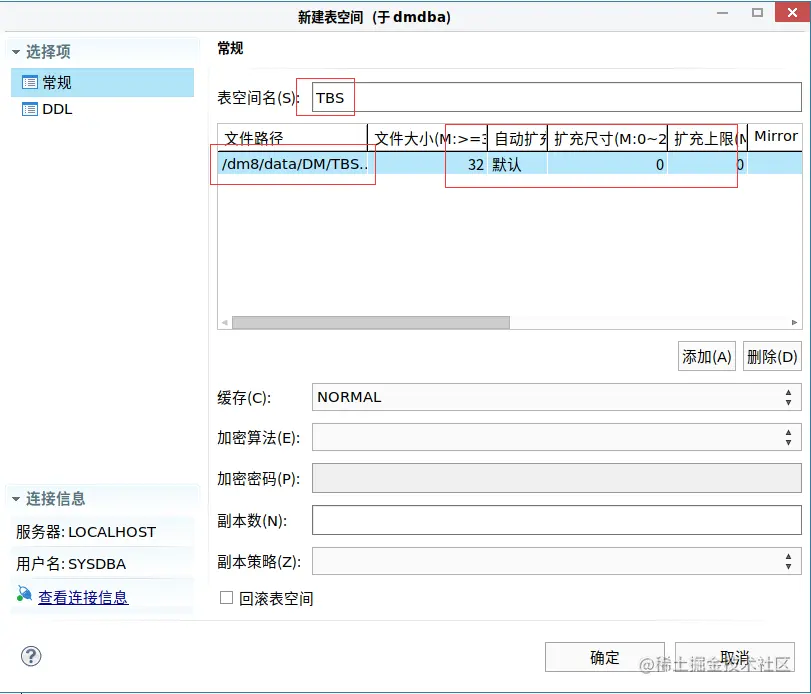This screenshot has height=694, width=811.
Task: Click the 添加(A) button
Action: point(706,356)
